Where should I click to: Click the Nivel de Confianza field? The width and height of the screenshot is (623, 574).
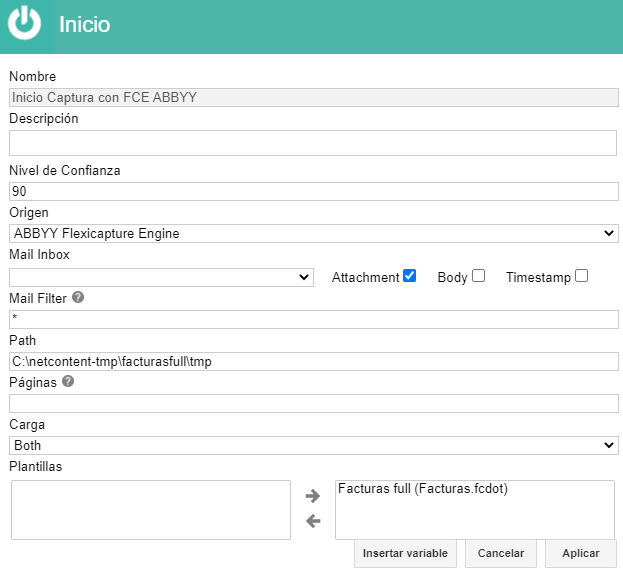pyautogui.click(x=314, y=191)
